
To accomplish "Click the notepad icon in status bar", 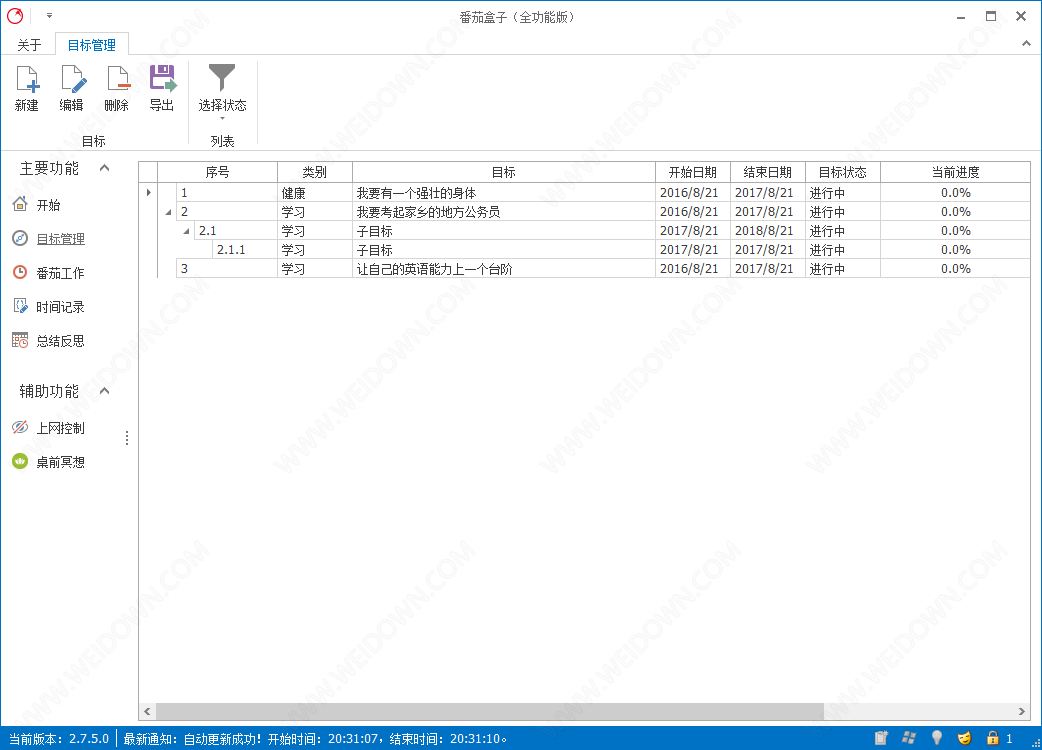I will pos(881,738).
